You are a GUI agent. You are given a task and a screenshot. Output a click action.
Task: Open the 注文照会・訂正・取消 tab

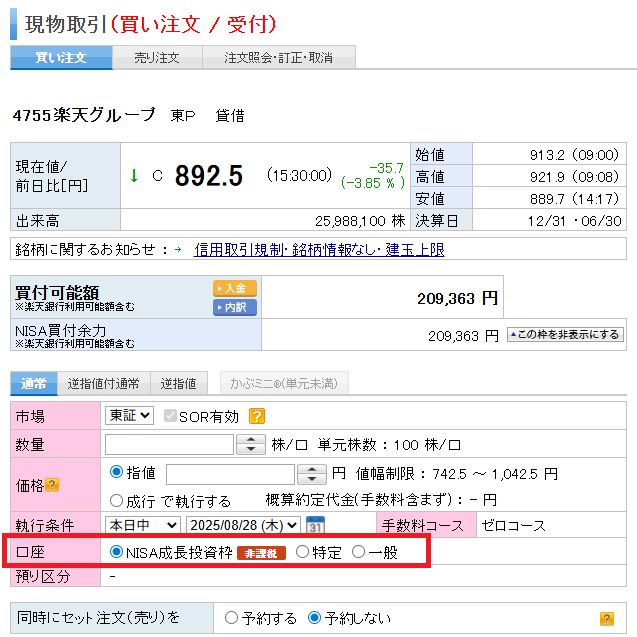pyautogui.click(x=279, y=58)
